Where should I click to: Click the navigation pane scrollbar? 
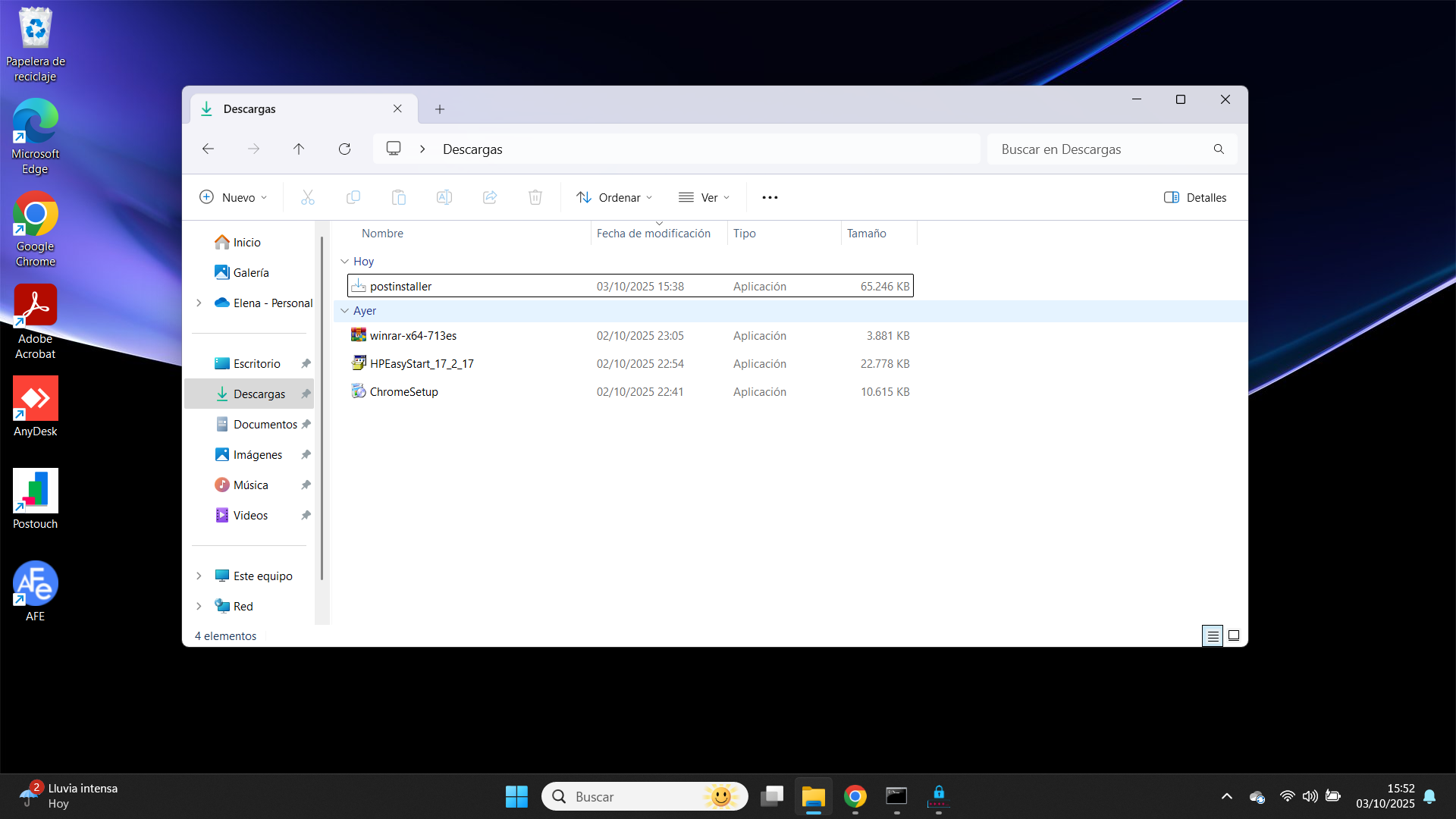(x=322, y=409)
